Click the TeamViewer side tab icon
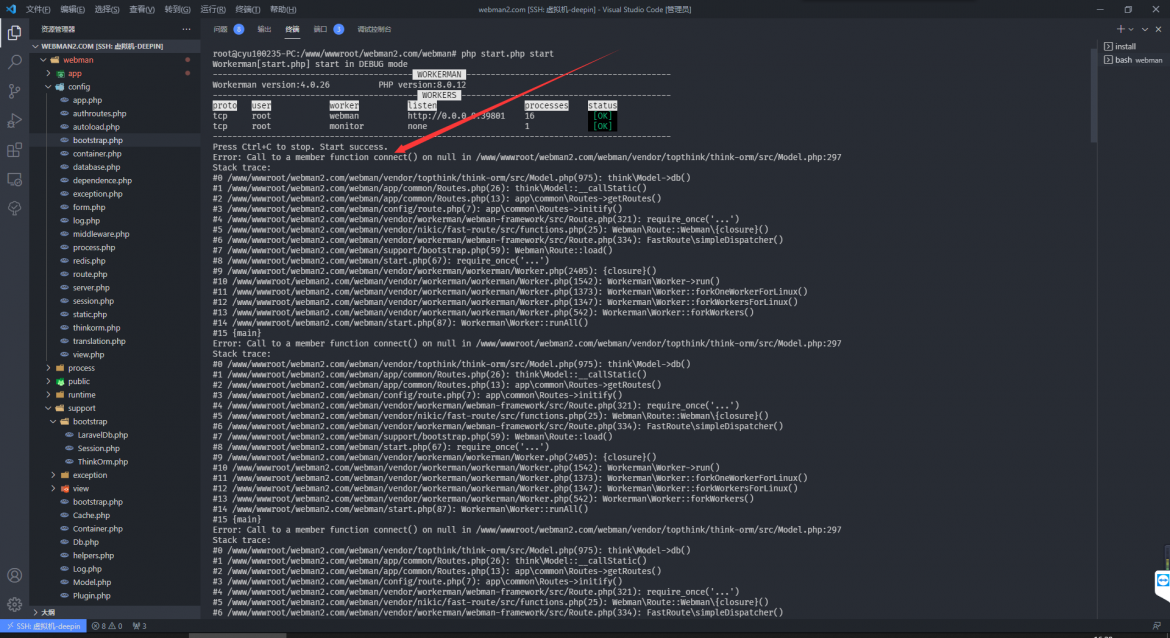 point(1163,582)
